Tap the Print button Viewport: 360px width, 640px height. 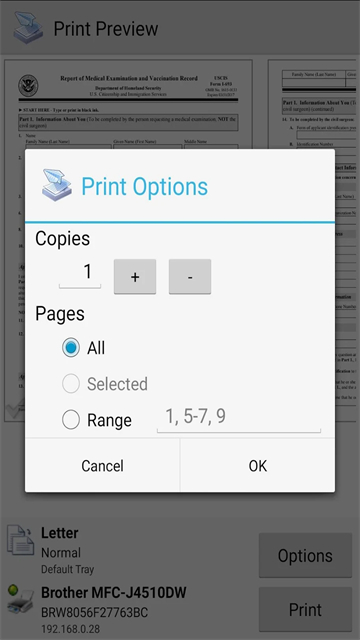click(x=305, y=609)
